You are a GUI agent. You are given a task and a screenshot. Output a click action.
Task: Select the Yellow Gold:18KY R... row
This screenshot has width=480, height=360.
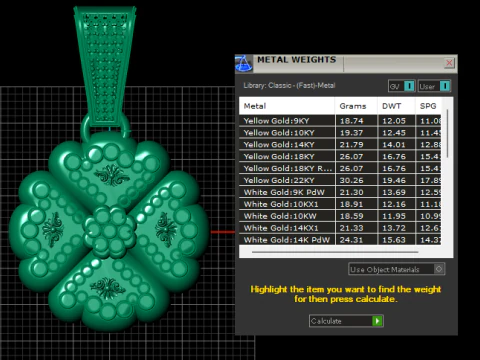pyautogui.click(x=340, y=168)
